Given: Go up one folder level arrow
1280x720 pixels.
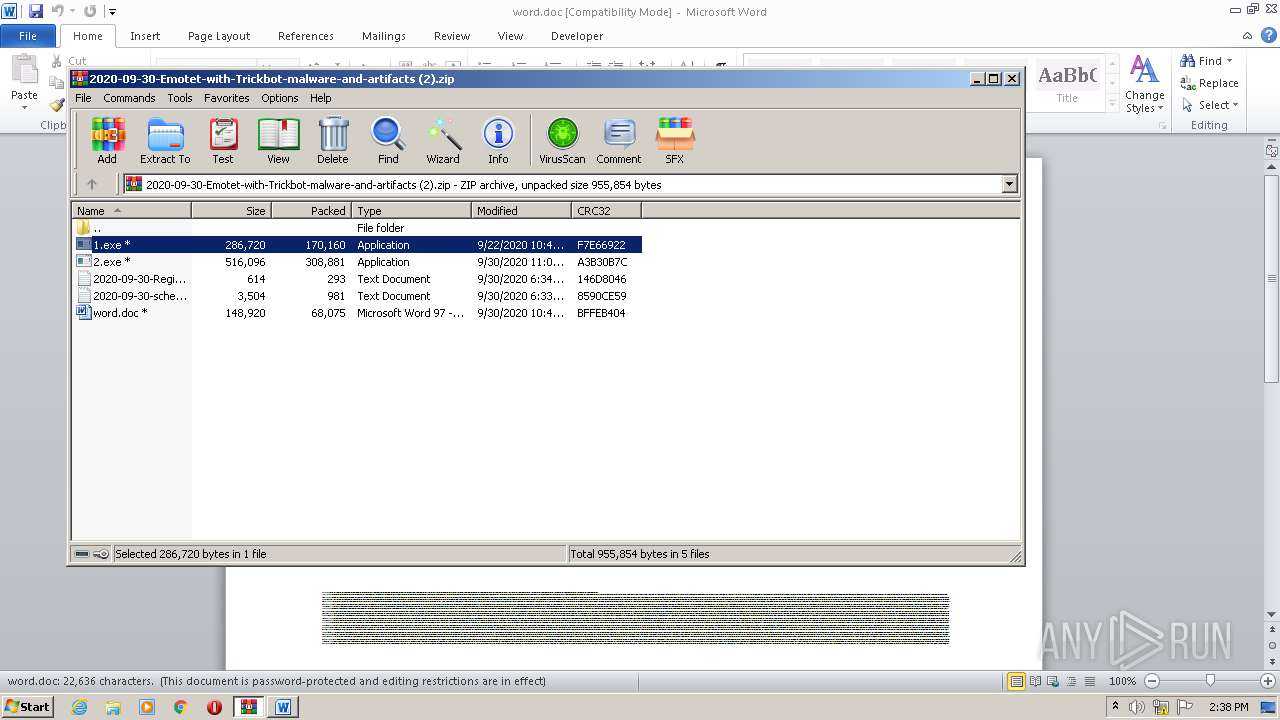Looking at the screenshot, I should click(x=92, y=184).
